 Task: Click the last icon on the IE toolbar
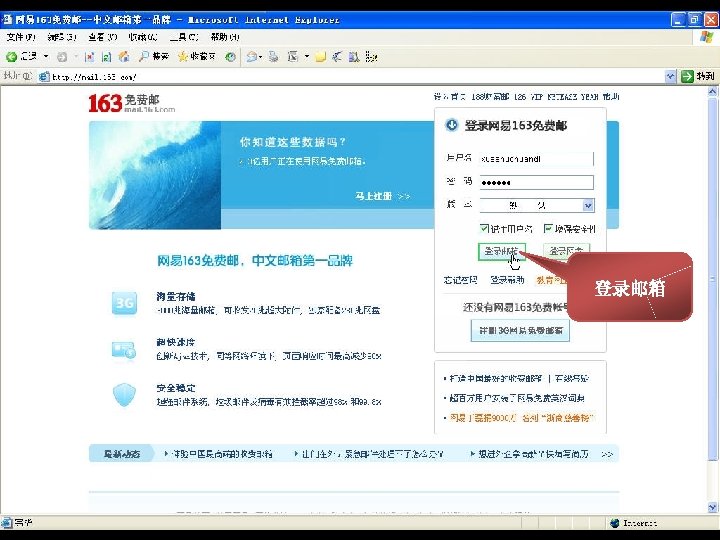(x=371, y=56)
